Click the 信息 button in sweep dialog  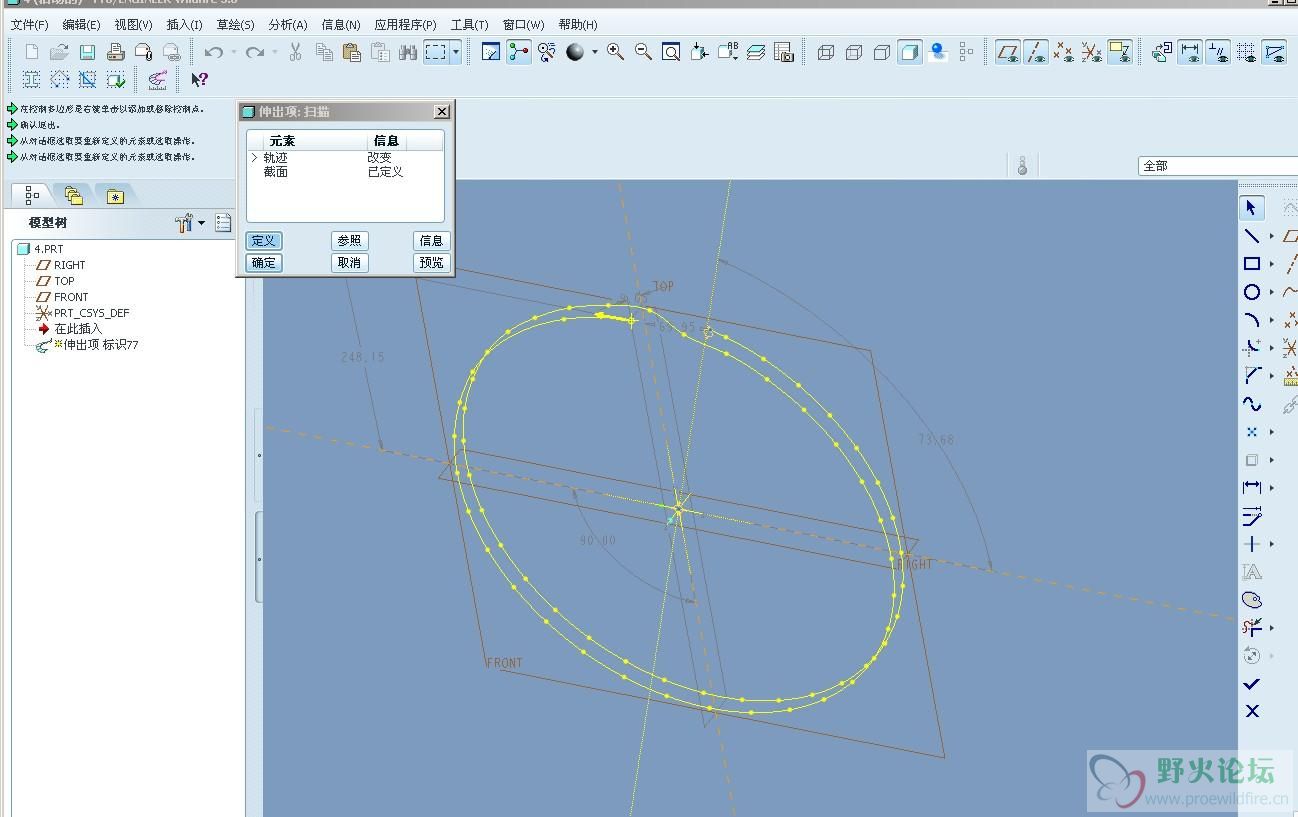[x=432, y=241]
